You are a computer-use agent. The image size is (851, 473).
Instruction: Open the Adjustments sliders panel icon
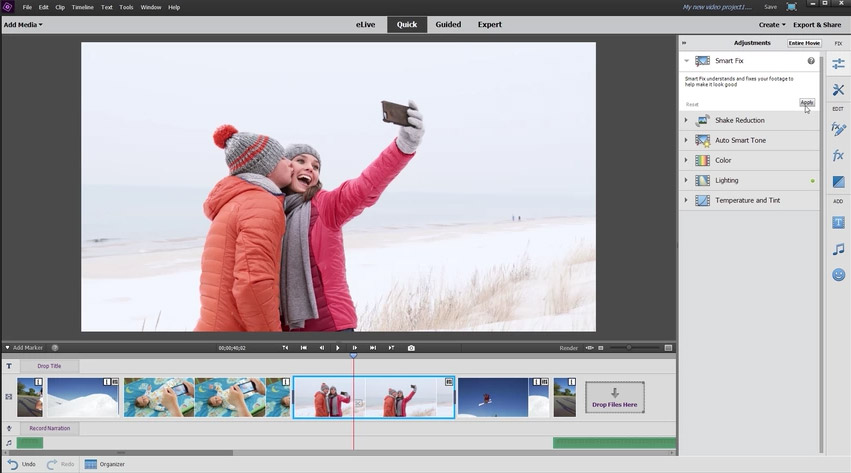click(x=838, y=63)
